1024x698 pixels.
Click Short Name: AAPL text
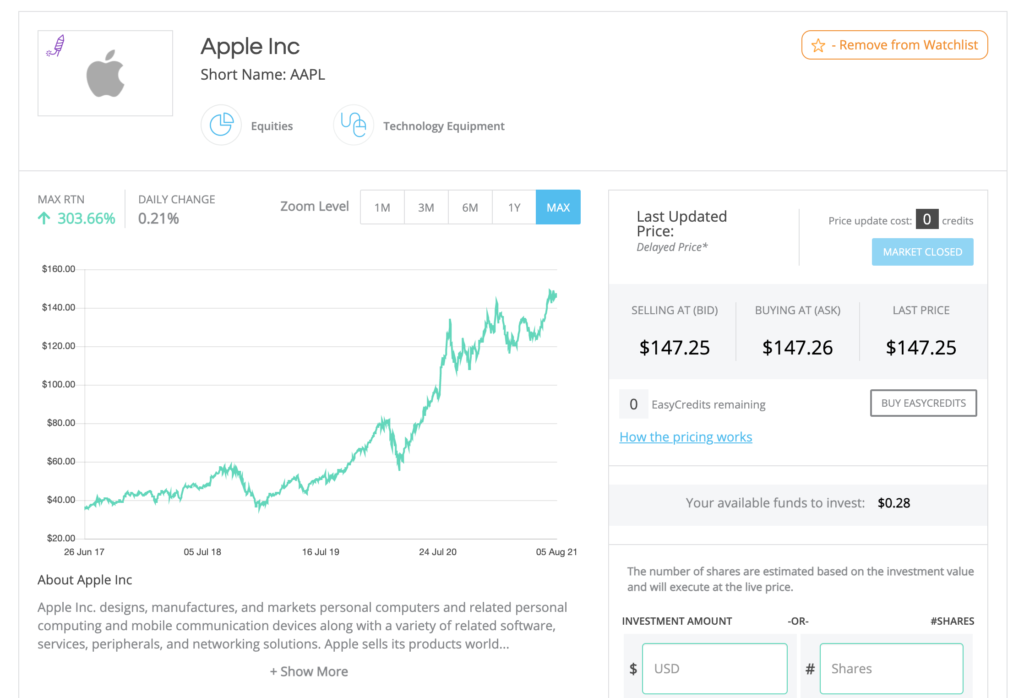coord(263,74)
